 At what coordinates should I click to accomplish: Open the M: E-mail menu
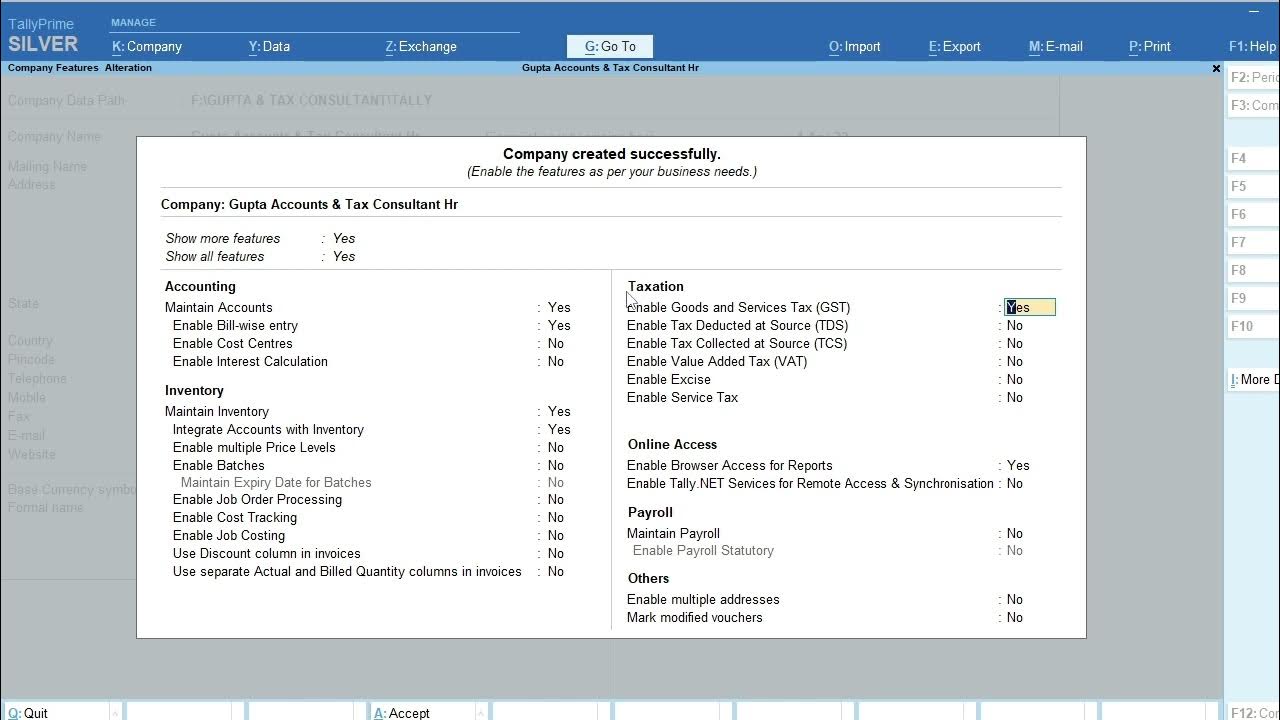(x=1056, y=46)
